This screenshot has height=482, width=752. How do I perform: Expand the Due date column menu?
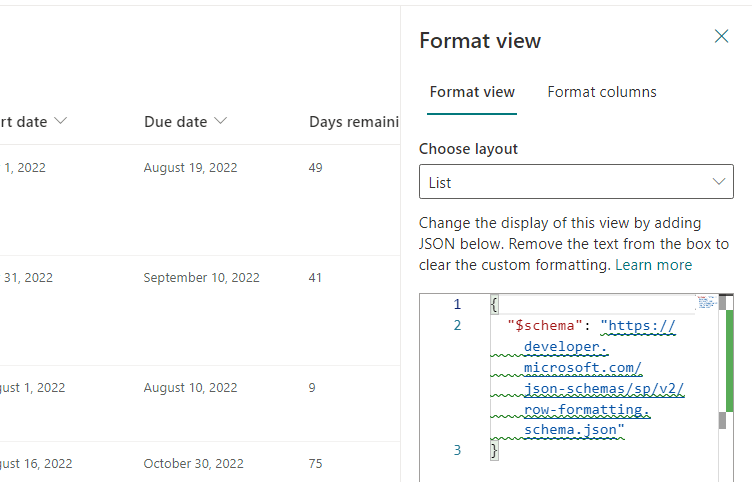coord(220,121)
